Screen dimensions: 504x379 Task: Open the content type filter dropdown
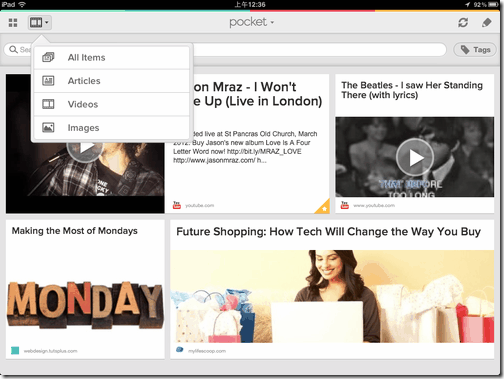(40, 22)
